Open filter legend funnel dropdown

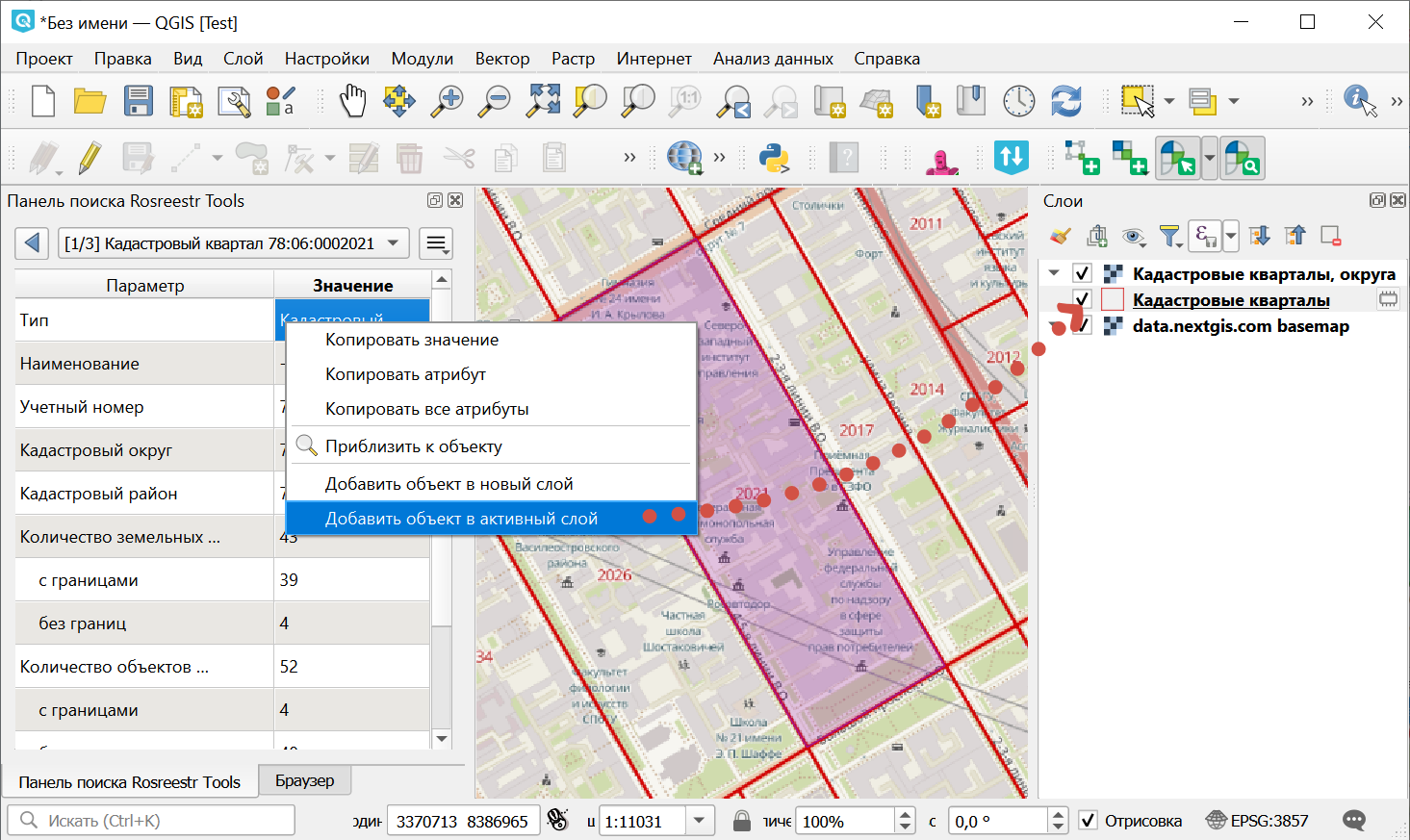coord(1170,236)
